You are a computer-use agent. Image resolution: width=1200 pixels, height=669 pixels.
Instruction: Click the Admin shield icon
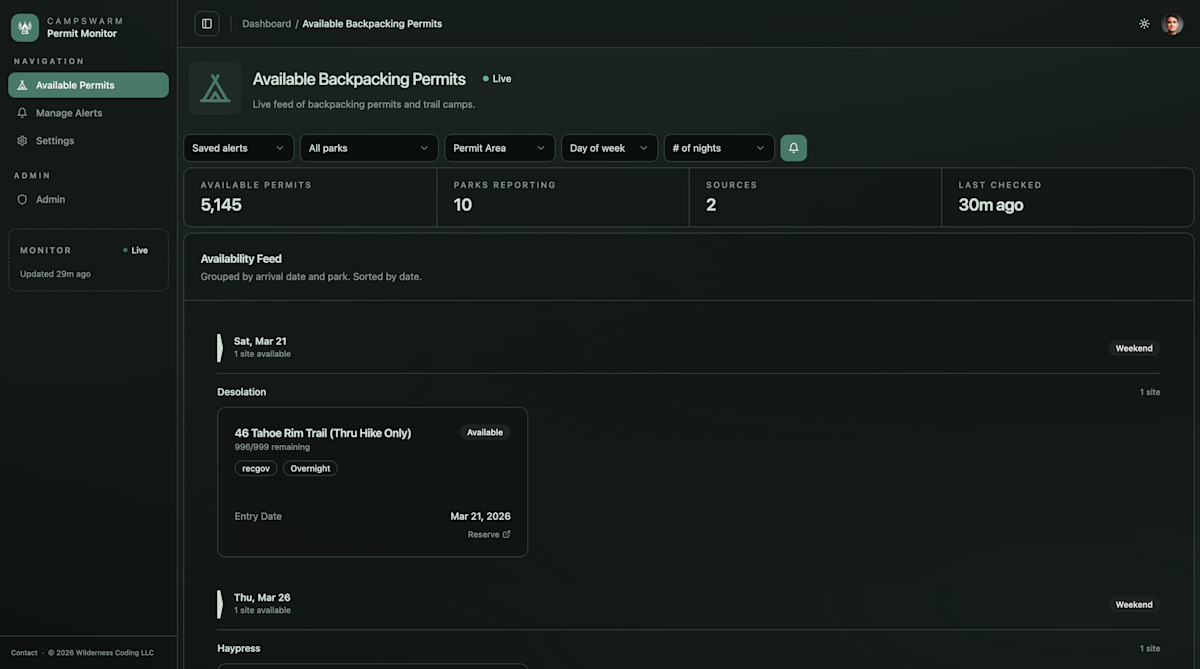[22, 199]
